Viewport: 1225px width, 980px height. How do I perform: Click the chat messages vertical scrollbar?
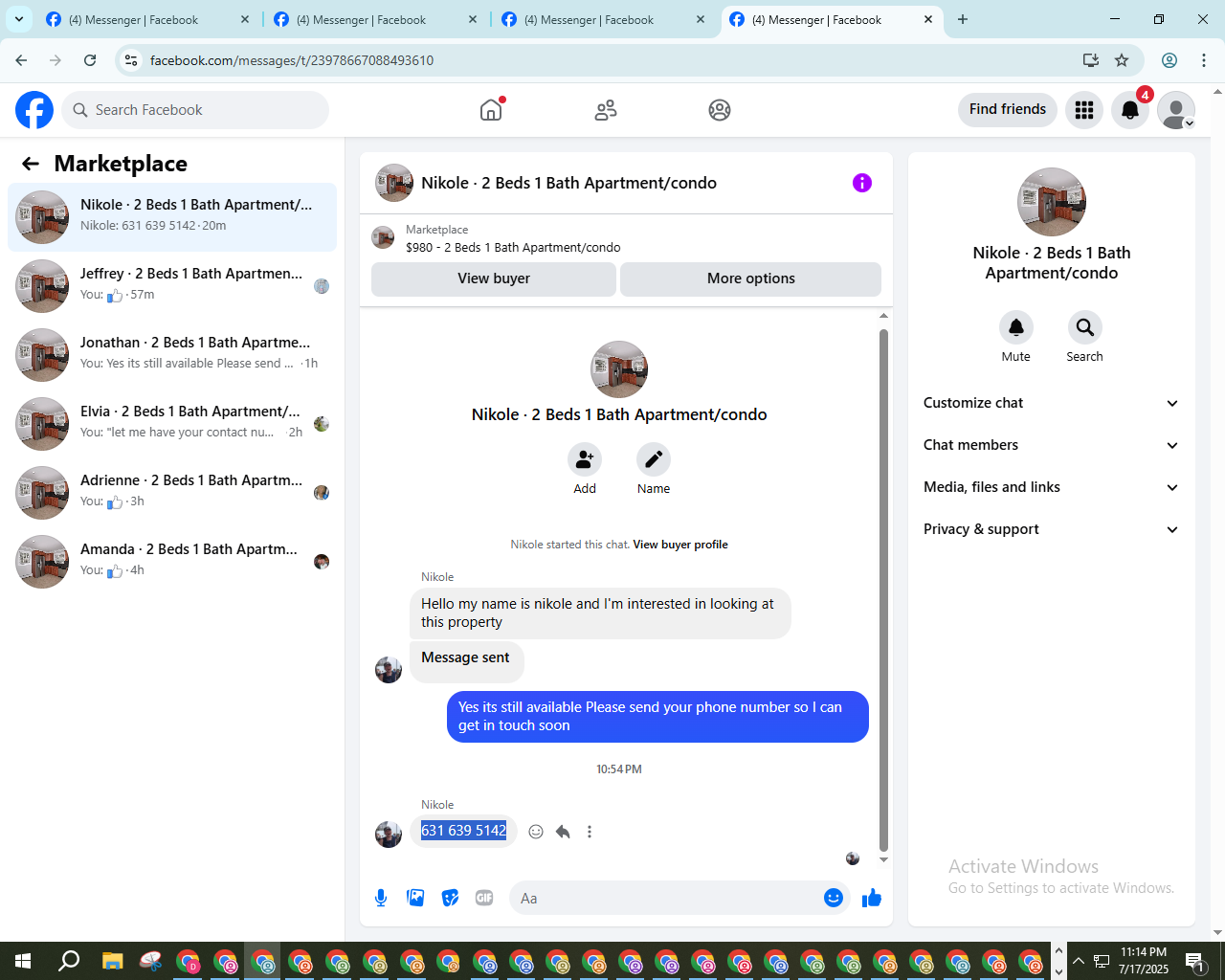883,589
